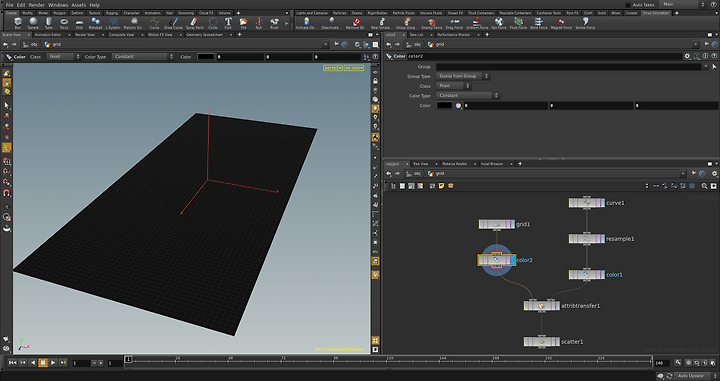Play the animation forward
The width and height of the screenshot is (720, 381).
coord(53,363)
